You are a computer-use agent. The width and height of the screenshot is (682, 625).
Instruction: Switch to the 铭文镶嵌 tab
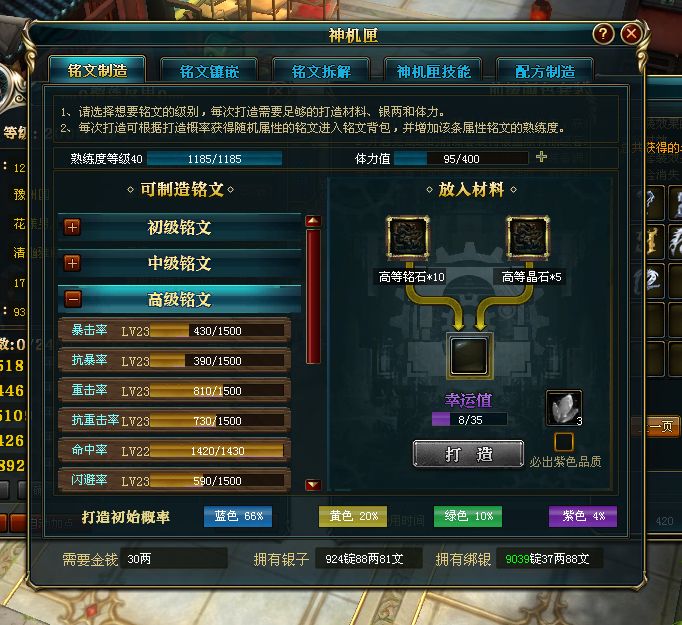(209, 70)
